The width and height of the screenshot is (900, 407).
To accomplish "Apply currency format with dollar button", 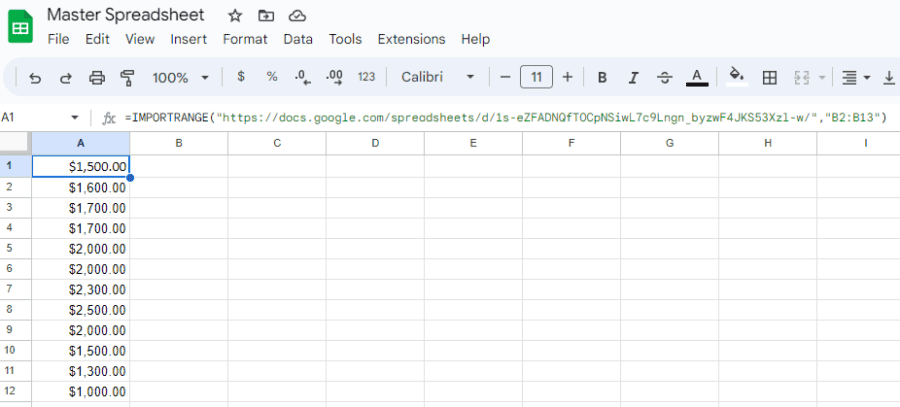I will pos(241,77).
